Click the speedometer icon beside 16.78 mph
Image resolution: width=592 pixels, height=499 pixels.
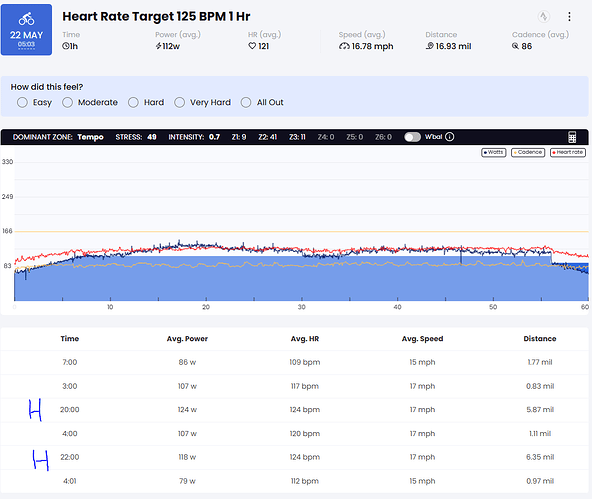pyautogui.click(x=344, y=46)
